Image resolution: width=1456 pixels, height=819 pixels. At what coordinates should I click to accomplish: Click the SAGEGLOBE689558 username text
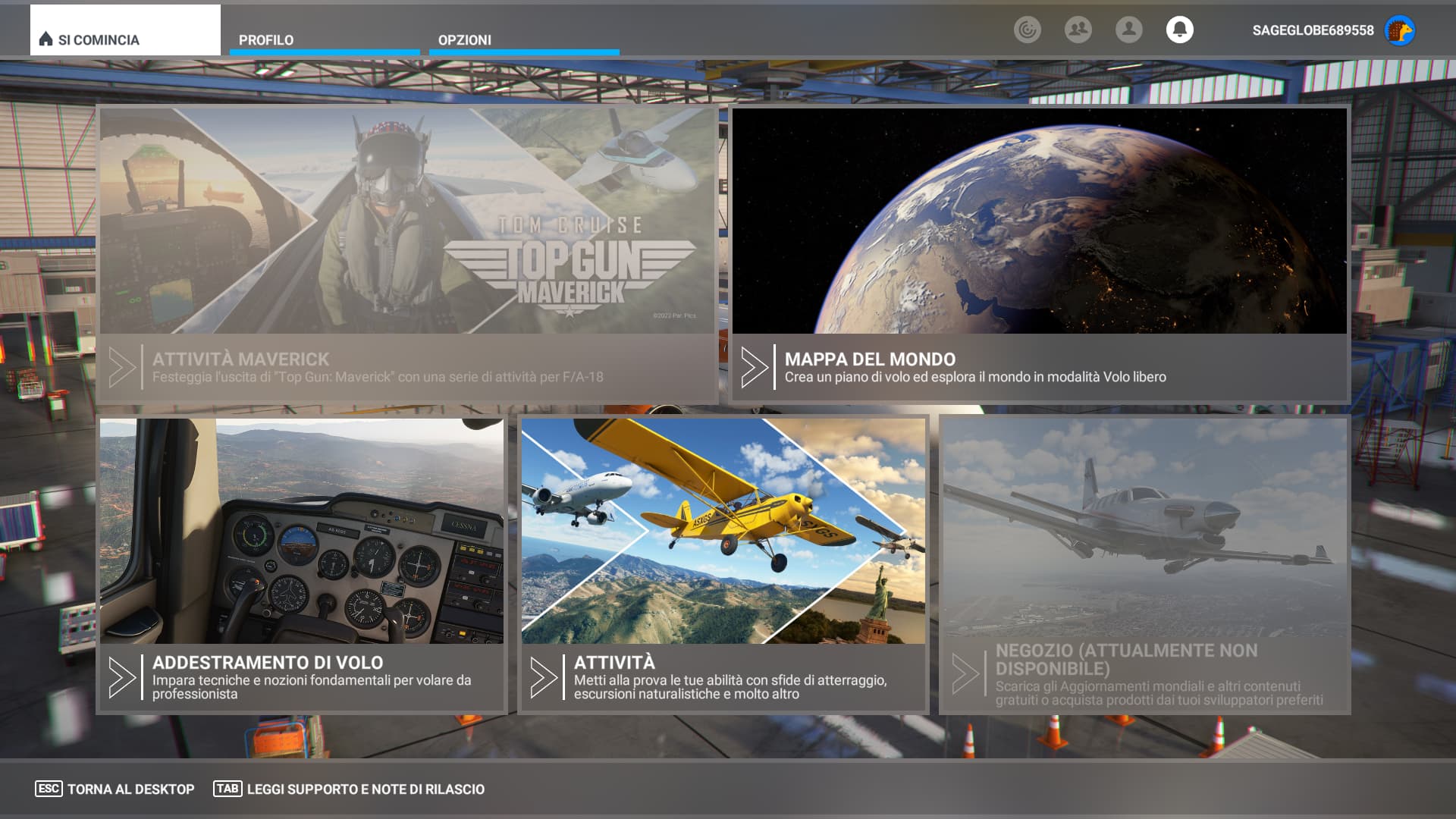(x=1313, y=30)
